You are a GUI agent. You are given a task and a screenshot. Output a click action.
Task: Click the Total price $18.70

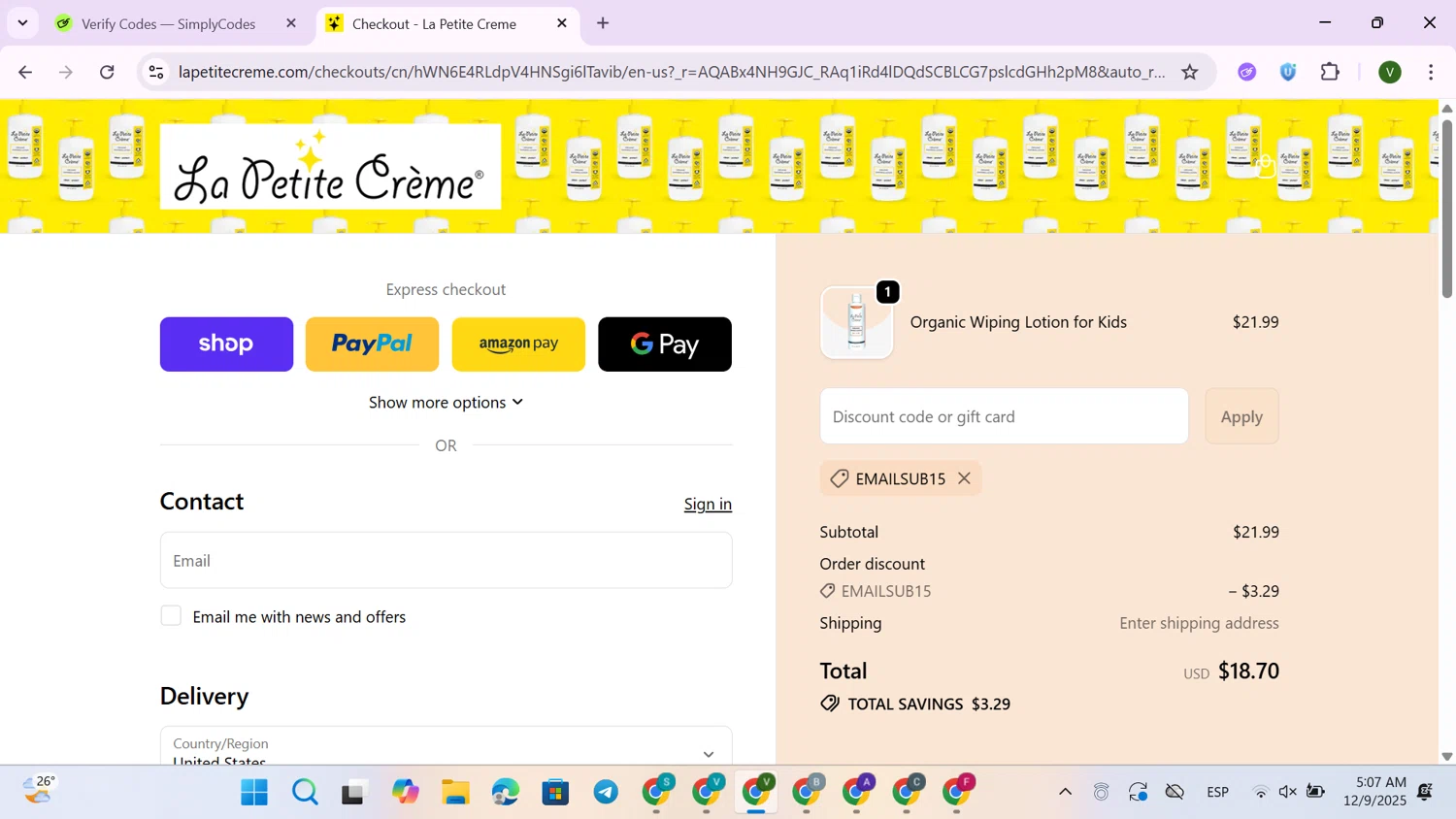[1248, 672]
